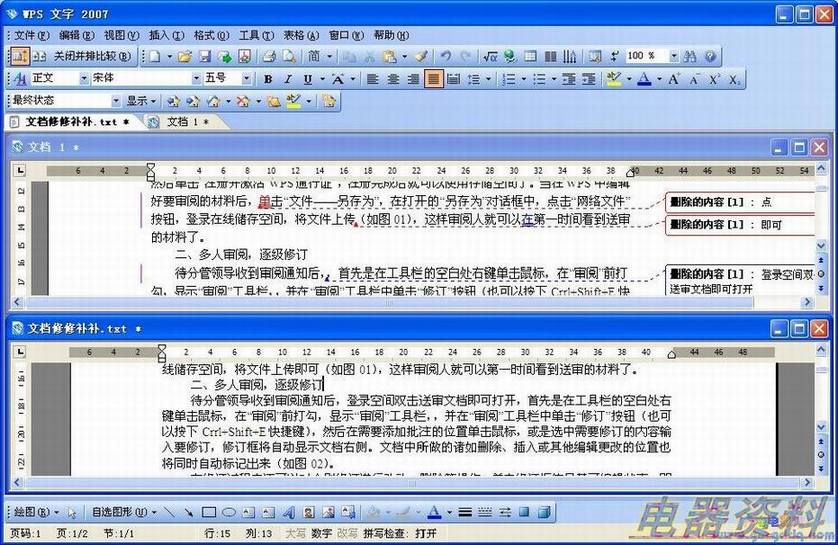The height and width of the screenshot is (545, 838).
Task: Open Find with the binoculars icon
Action: point(690,56)
